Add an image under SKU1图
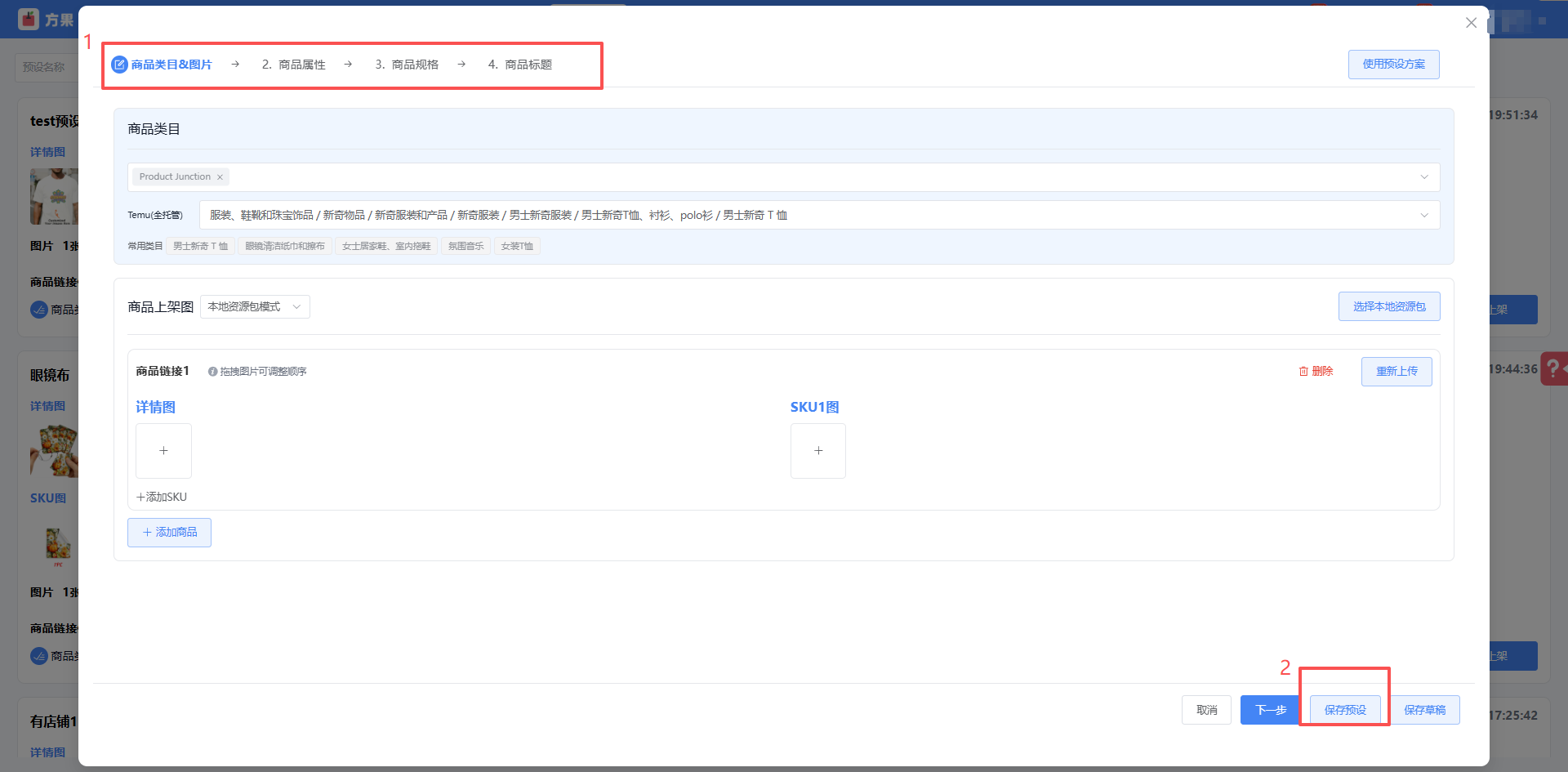 point(818,451)
